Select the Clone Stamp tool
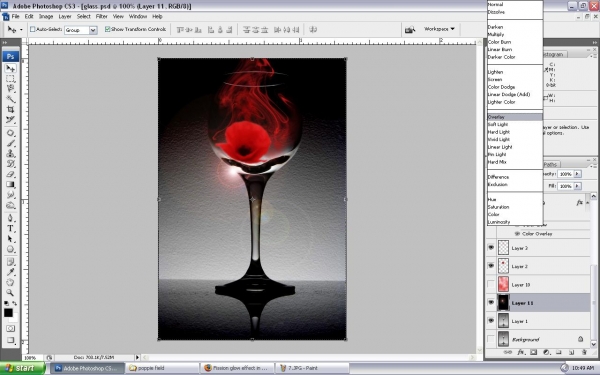 coord(10,153)
